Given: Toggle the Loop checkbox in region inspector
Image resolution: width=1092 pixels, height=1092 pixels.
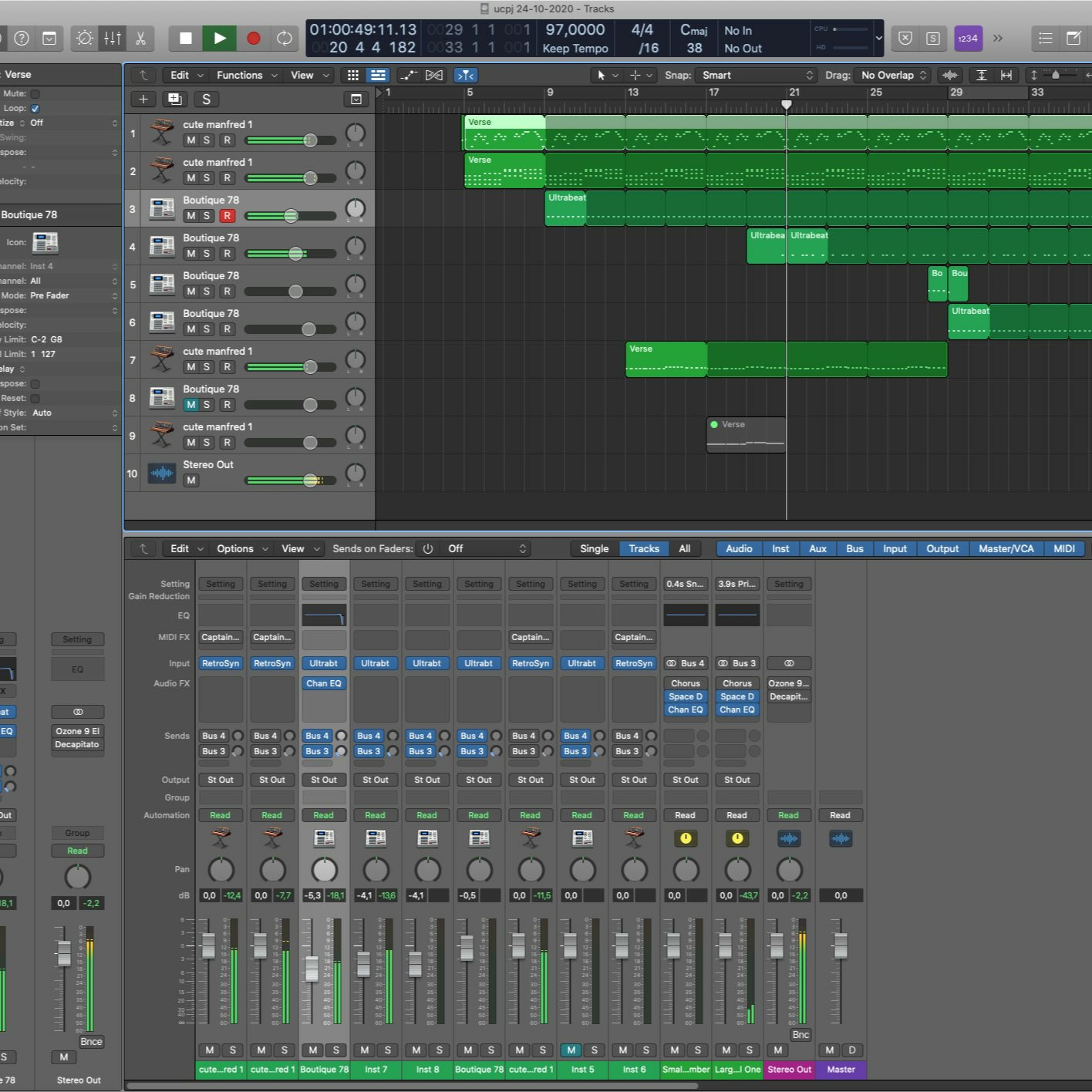Looking at the screenshot, I should coord(35,108).
